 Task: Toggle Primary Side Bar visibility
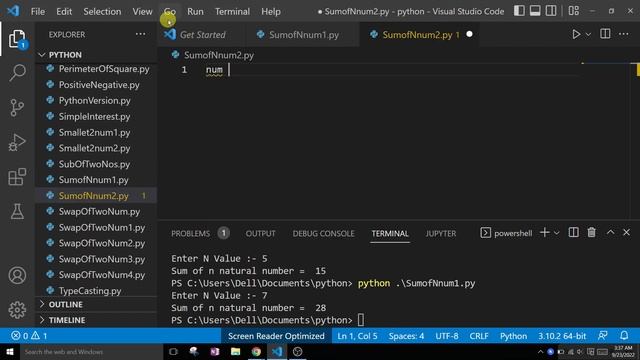[519, 11]
